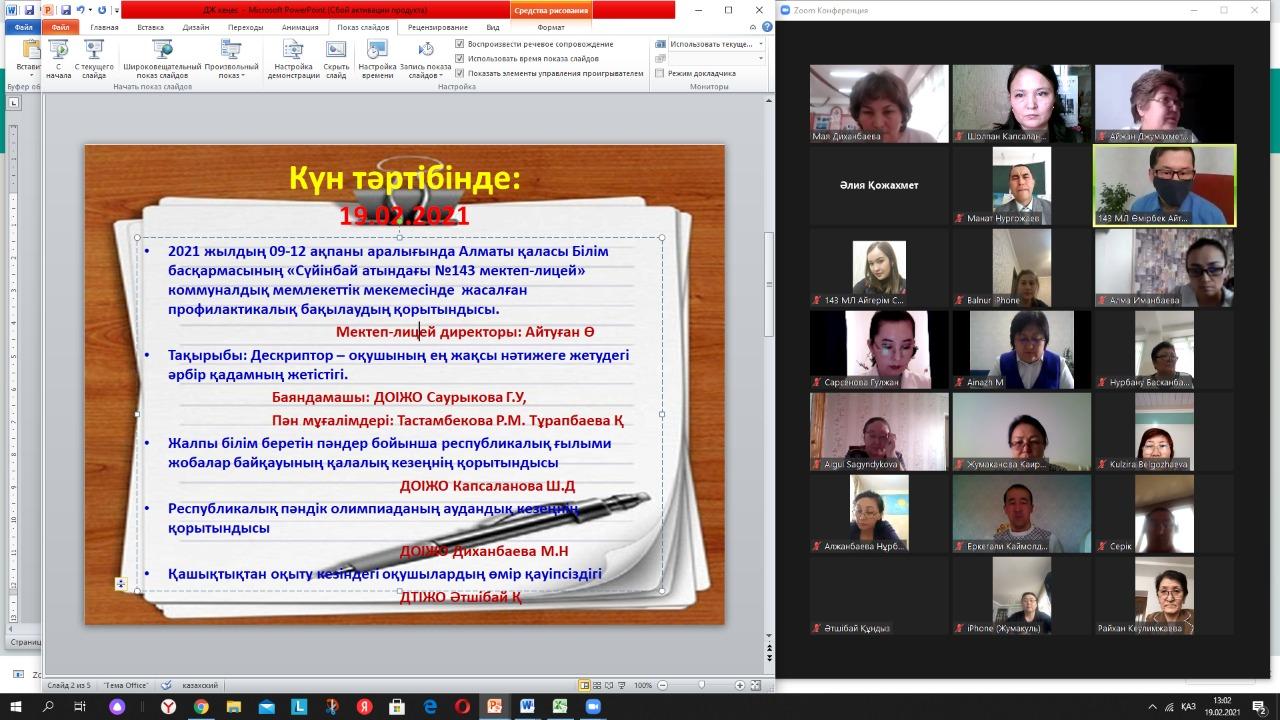This screenshot has height=720, width=1280.
Task: Open Google Chrome from the taskbar
Action: 201,706
